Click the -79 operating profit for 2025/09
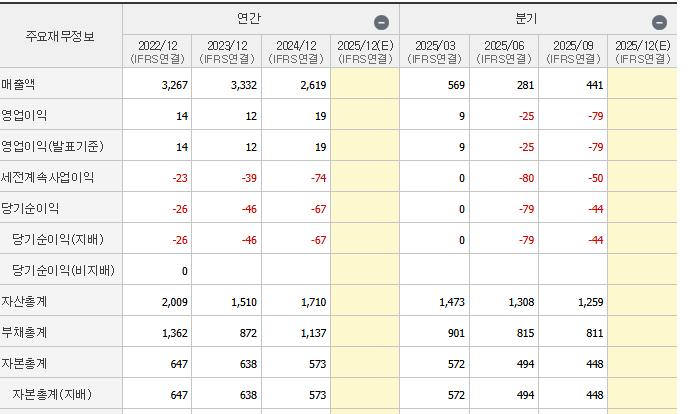The image size is (694, 414). (596, 116)
